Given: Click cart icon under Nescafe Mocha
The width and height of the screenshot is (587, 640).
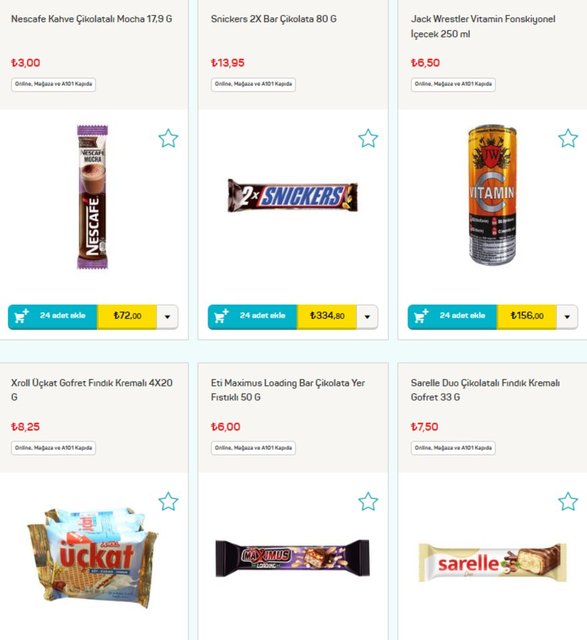Looking at the screenshot, I should click(21, 316).
